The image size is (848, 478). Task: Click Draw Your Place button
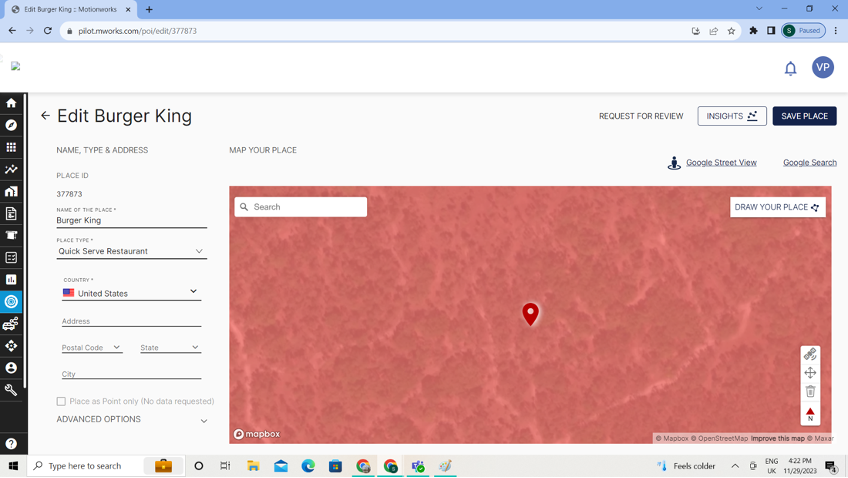(777, 207)
